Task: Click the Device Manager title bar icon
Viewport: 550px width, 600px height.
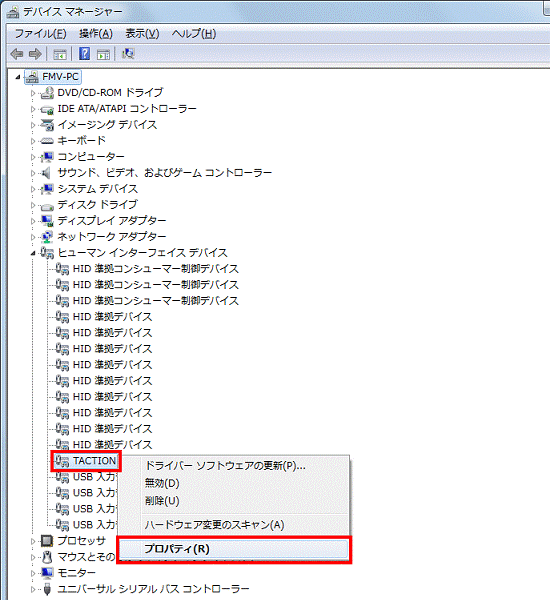Action: pos(13,12)
